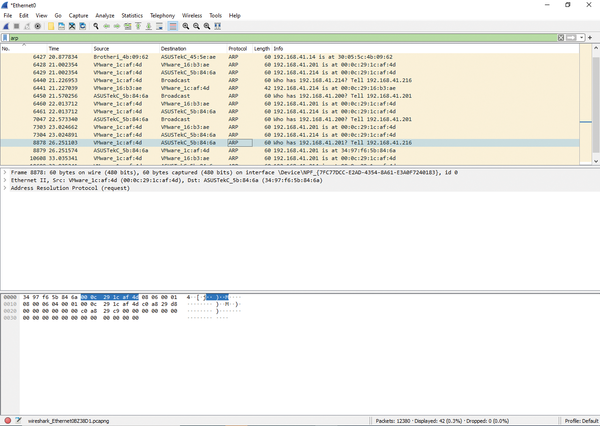Add a filter button with the plus icon
The height and width of the screenshot is (426, 600).
tap(590, 38)
